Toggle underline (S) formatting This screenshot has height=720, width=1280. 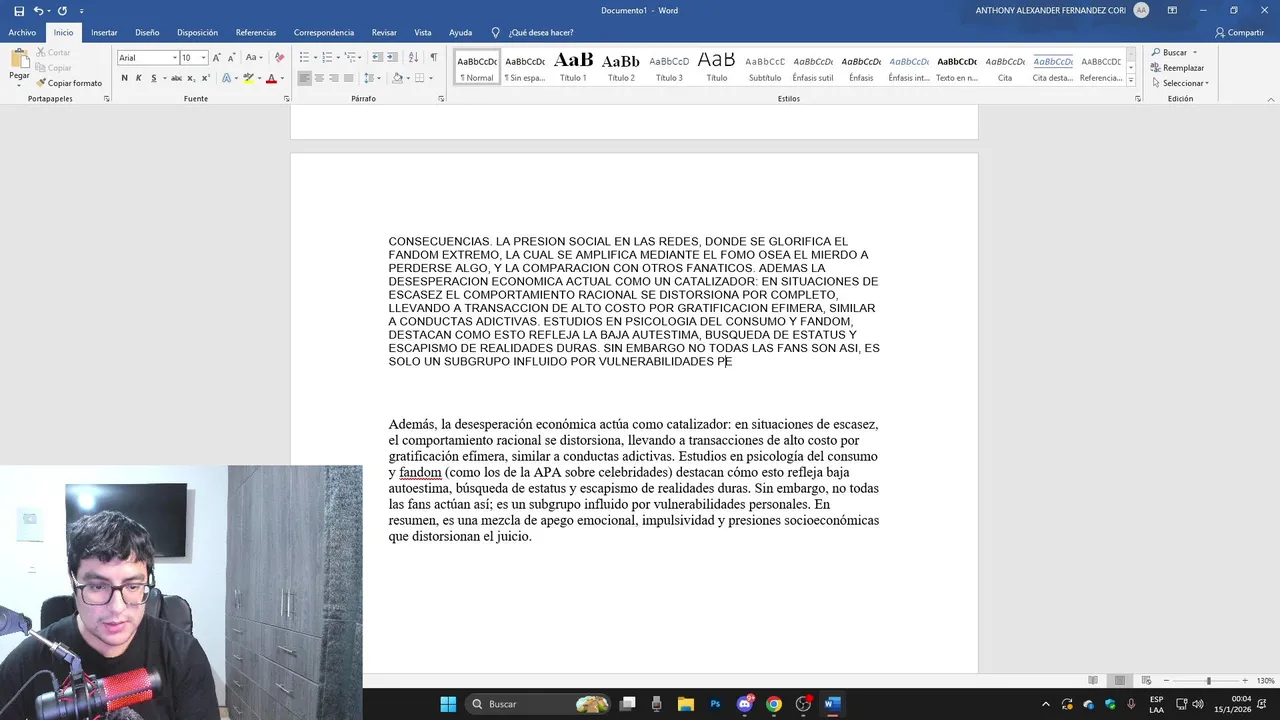[x=153, y=78]
